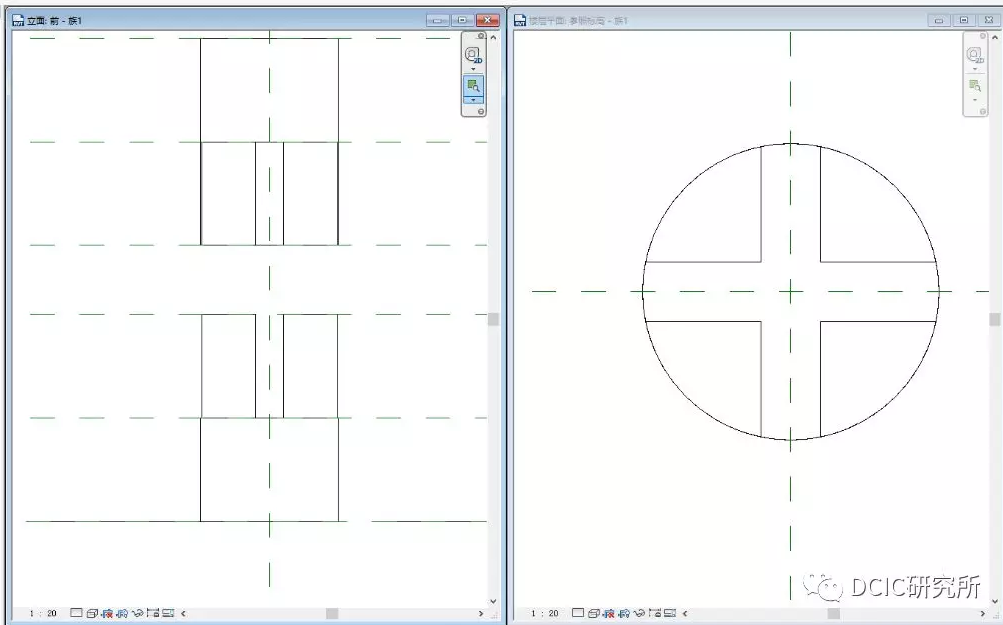Click preview visibility icon in front elevation view bar
1003x625 pixels.
click(168, 613)
